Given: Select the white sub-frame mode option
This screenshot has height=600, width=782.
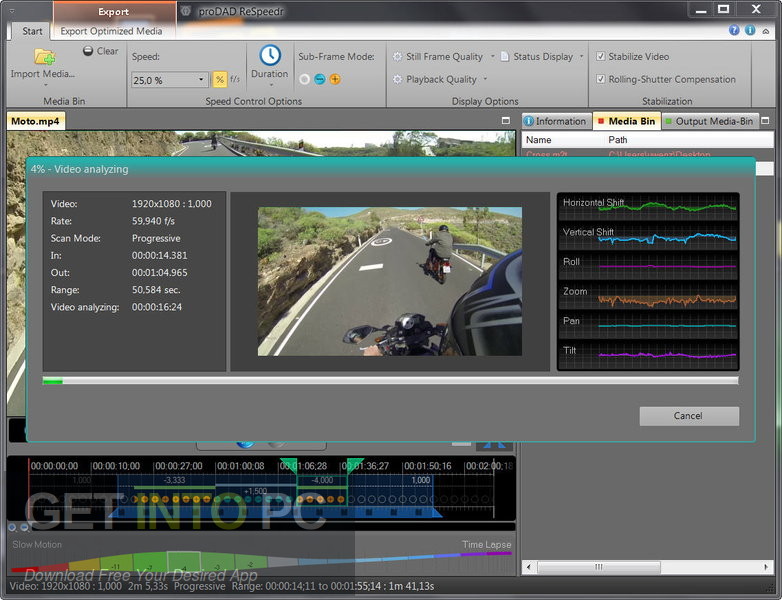Looking at the screenshot, I should pos(304,79).
